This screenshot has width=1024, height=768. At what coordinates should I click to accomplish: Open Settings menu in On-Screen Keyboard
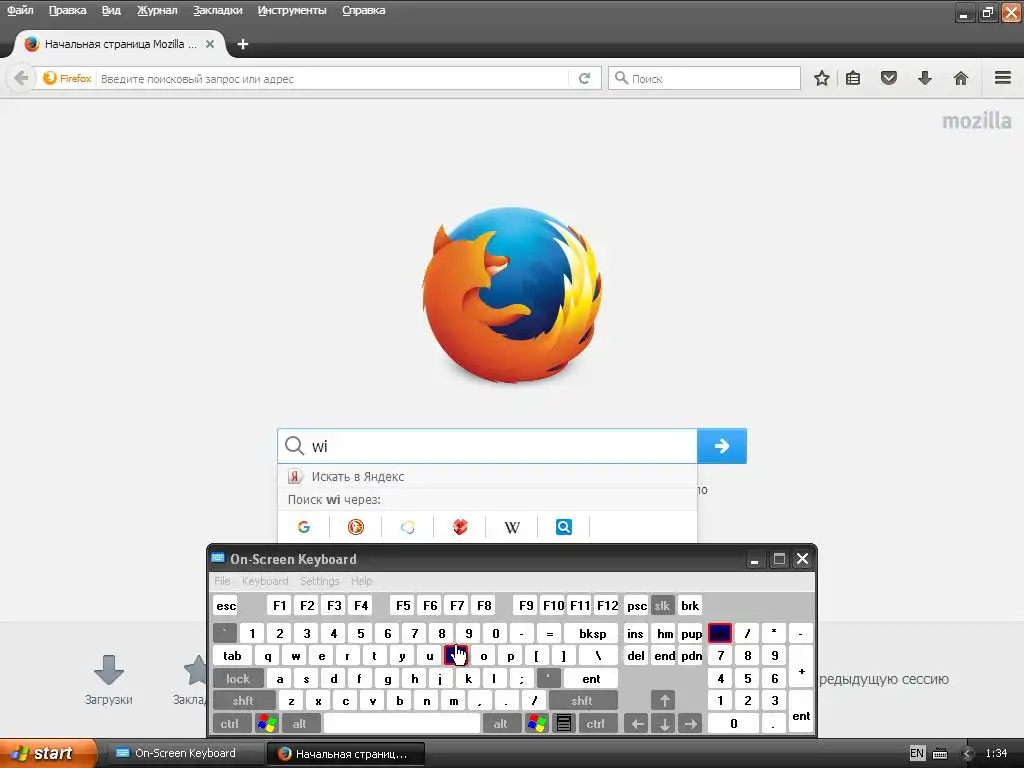click(319, 581)
